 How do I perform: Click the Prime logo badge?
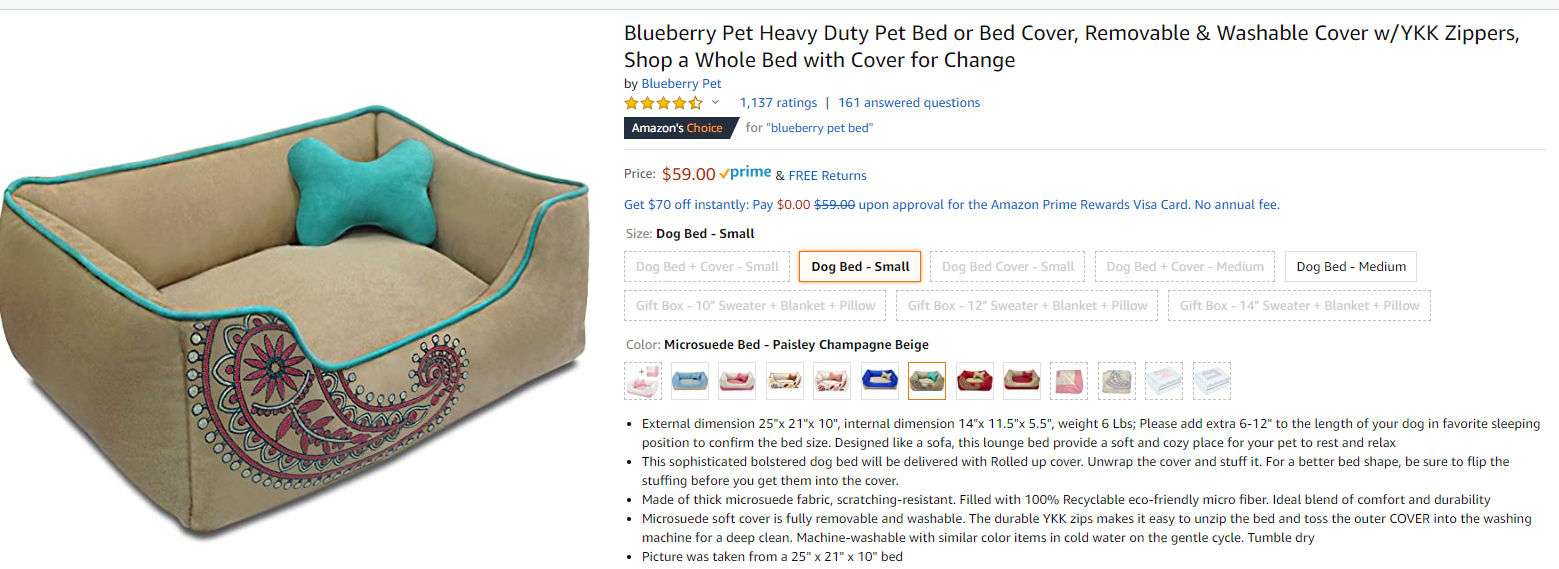pos(745,173)
